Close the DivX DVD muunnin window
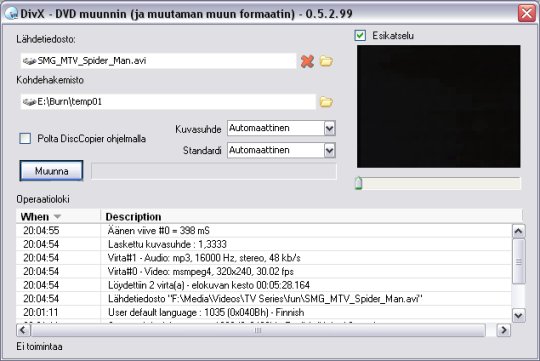This screenshot has width=540, height=361. [x=527, y=13]
